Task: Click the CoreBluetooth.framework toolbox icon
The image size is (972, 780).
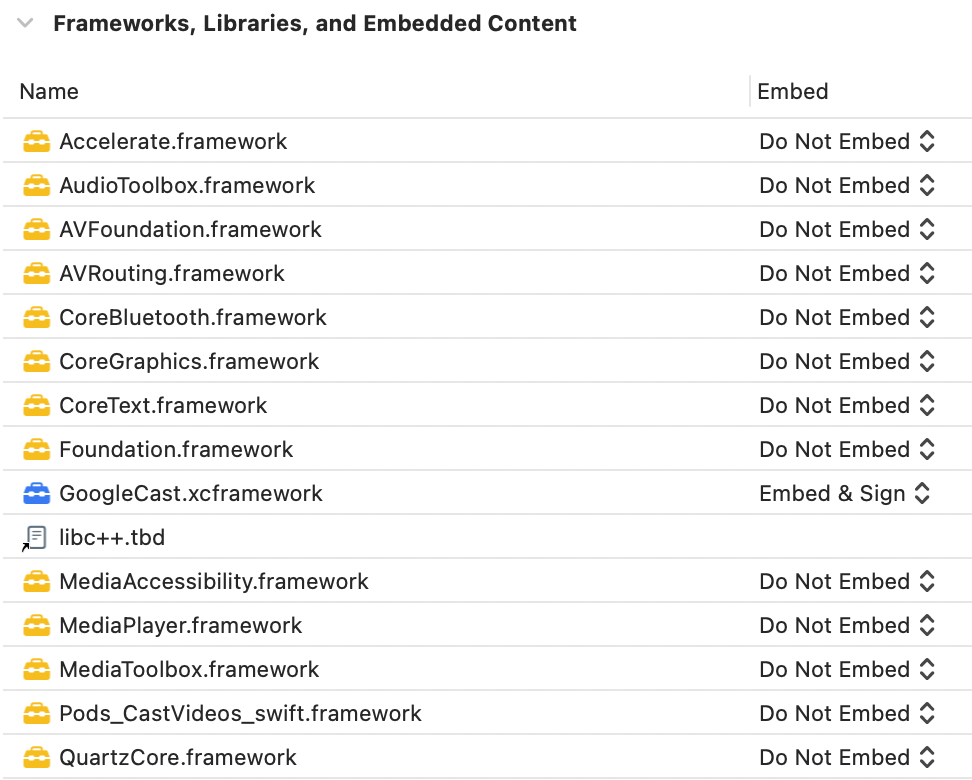Action: click(x=36, y=318)
